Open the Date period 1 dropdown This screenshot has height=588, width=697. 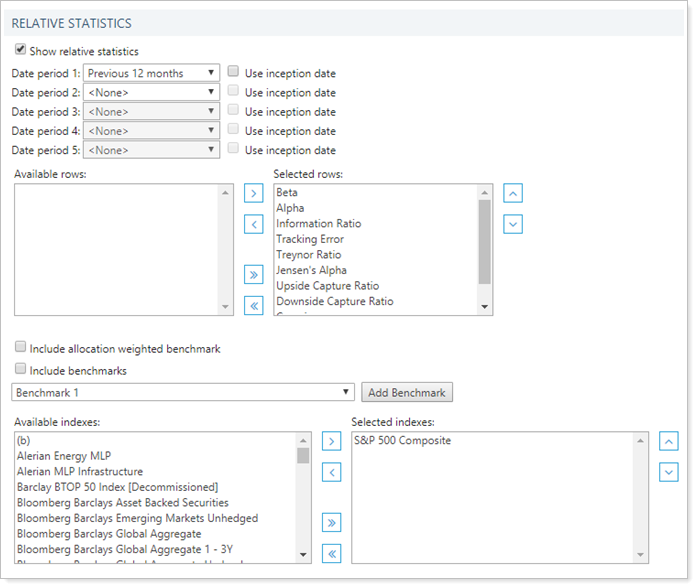(152, 73)
